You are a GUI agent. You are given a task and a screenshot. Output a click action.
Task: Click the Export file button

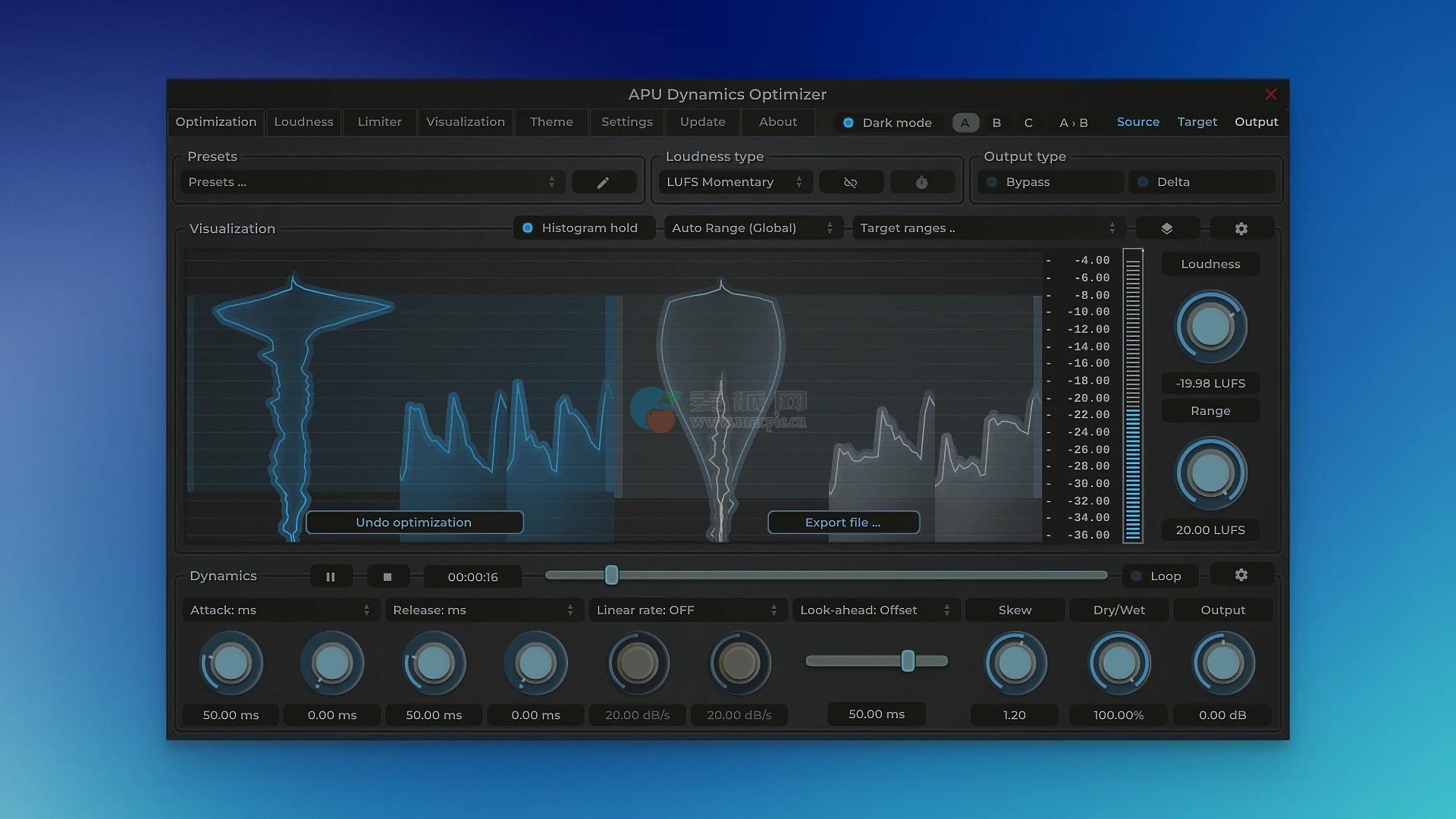843,522
